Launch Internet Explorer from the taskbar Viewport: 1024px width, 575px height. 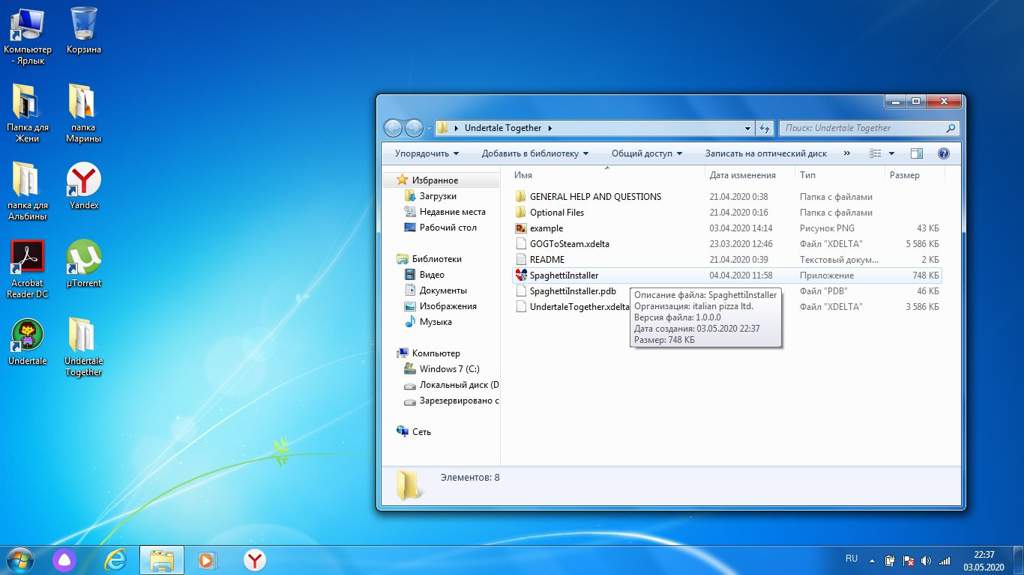115,561
